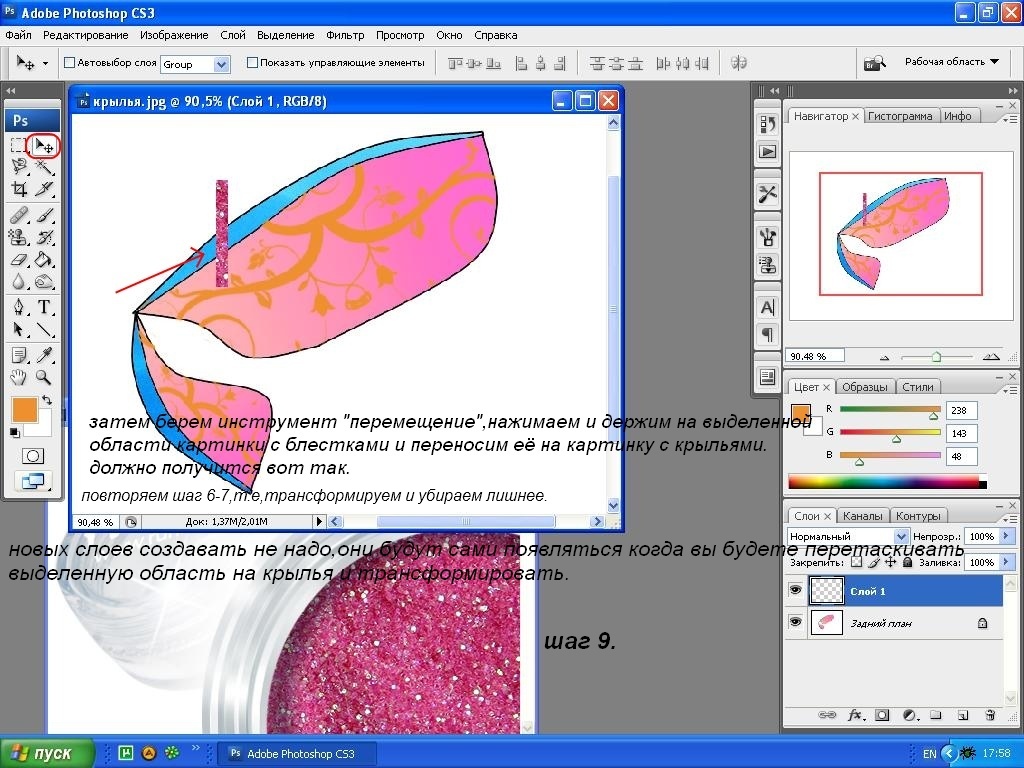1024x768 pixels.
Task: Select the Eyedropper tool
Action: click(44, 355)
